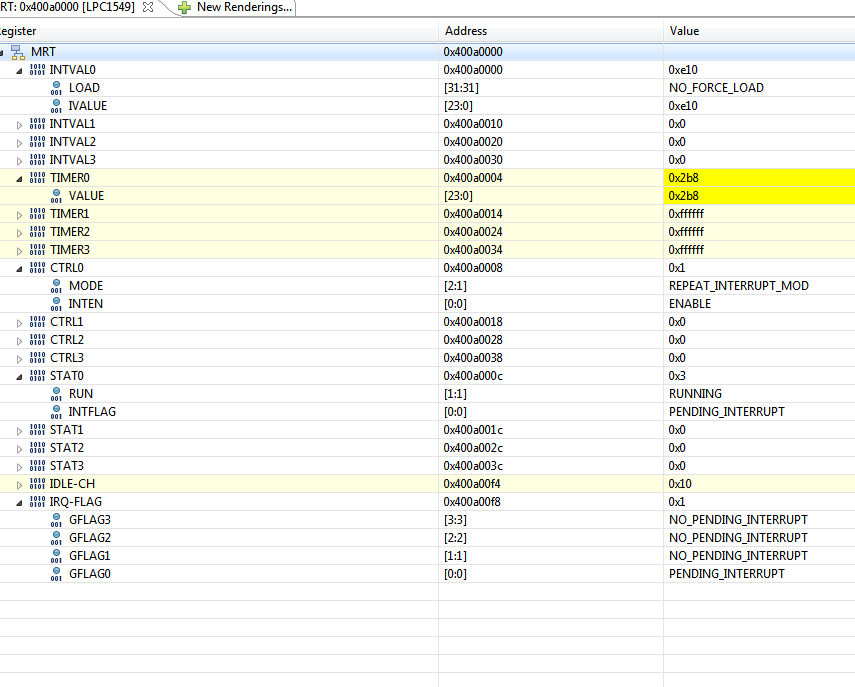Select the CTRL3 register row label
Image resolution: width=855 pixels, height=687 pixels.
pos(67,358)
